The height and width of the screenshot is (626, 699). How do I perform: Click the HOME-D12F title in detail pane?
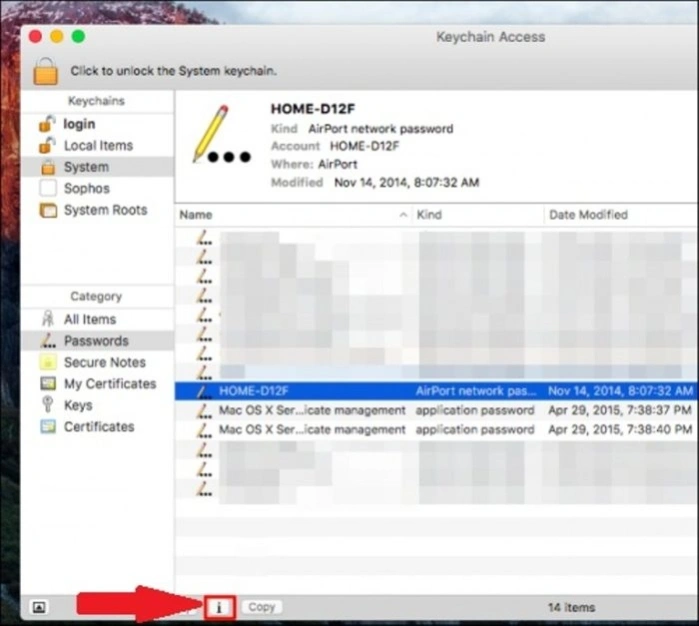tap(313, 109)
